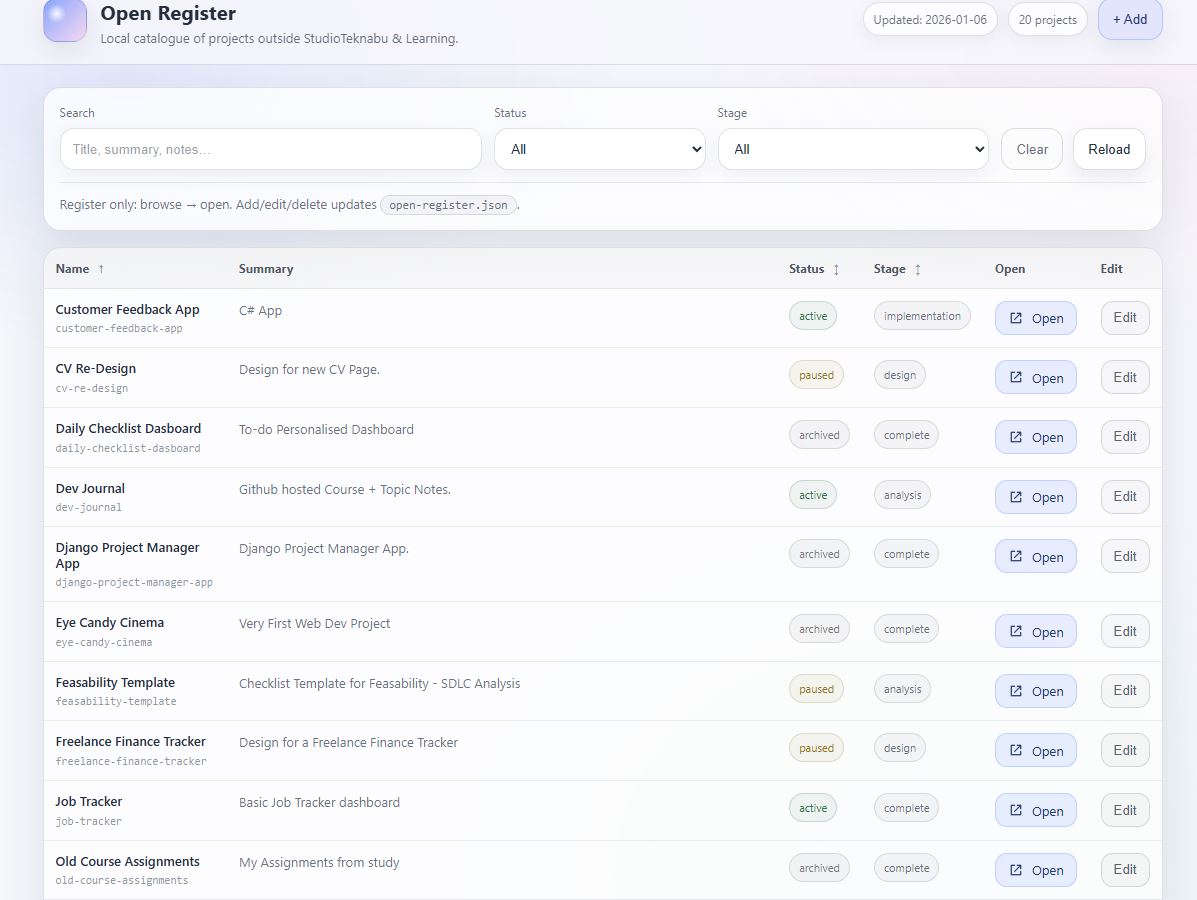Open the Stage filter dropdown
The image size is (1197, 900).
(852, 148)
